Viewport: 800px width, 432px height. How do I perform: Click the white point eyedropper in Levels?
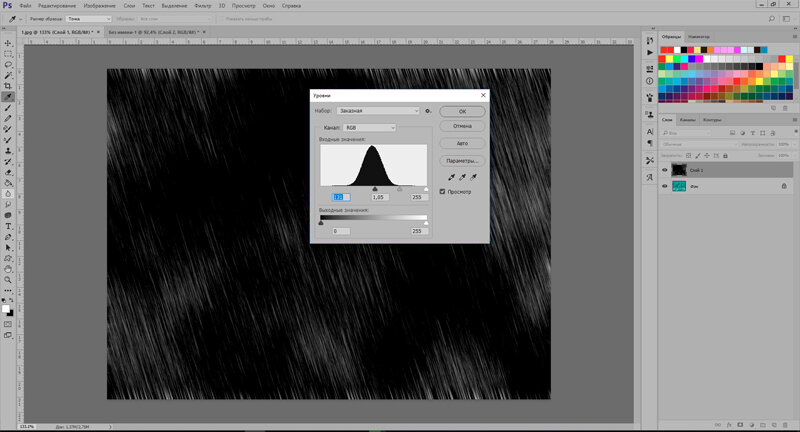pos(473,177)
